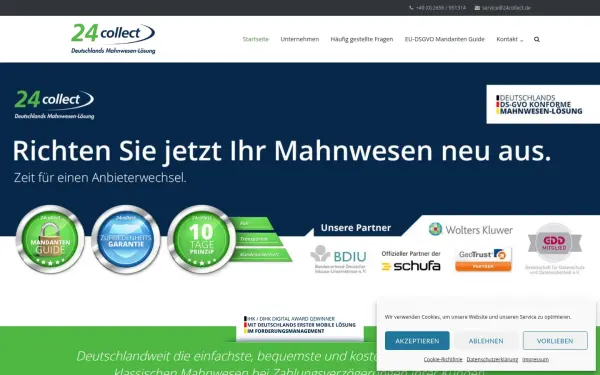
Task: Click the Unsere Partner heading
Action: (356, 228)
